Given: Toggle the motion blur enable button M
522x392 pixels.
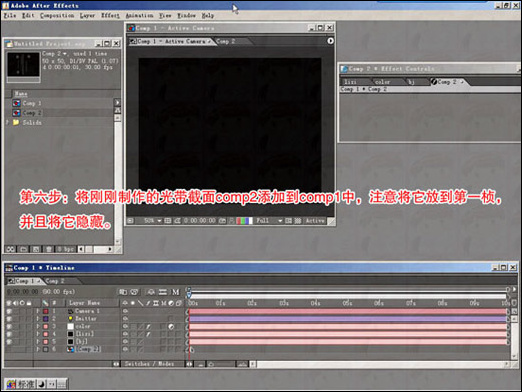Looking at the screenshot, I should (175, 292).
